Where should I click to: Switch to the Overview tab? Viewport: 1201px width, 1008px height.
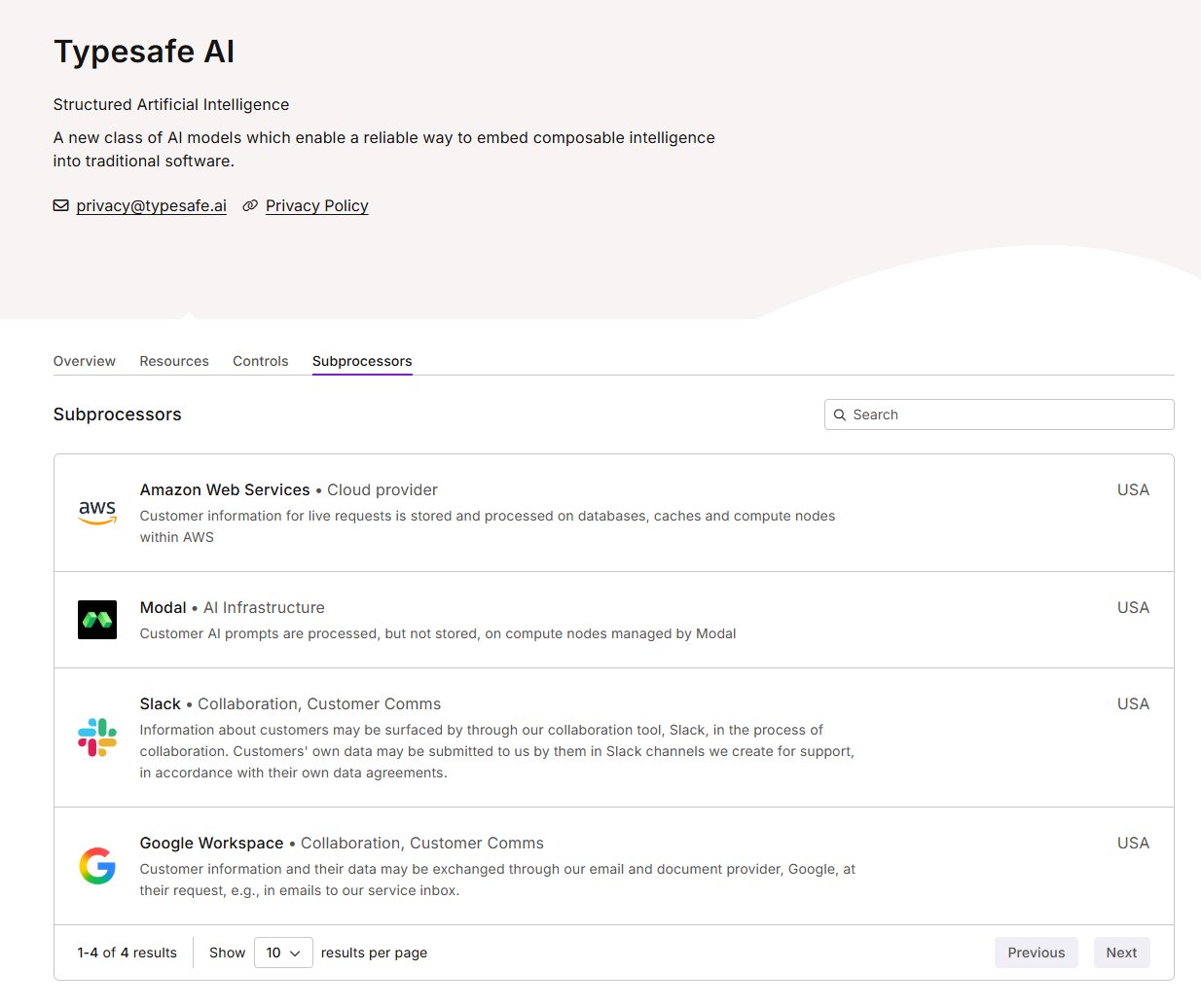pos(85,361)
